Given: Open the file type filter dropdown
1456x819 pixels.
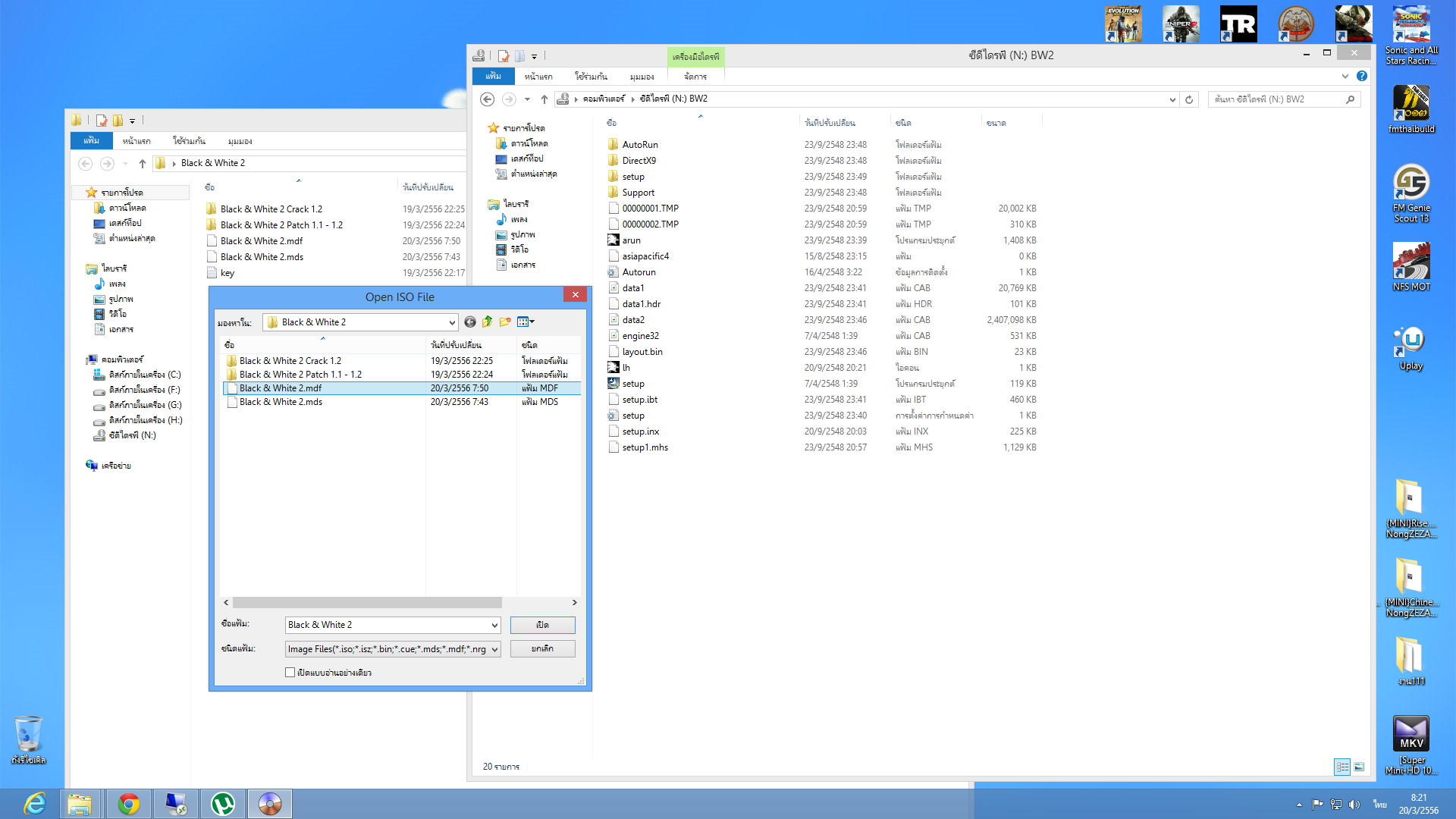Looking at the screenshot, I should coord(494,649).
